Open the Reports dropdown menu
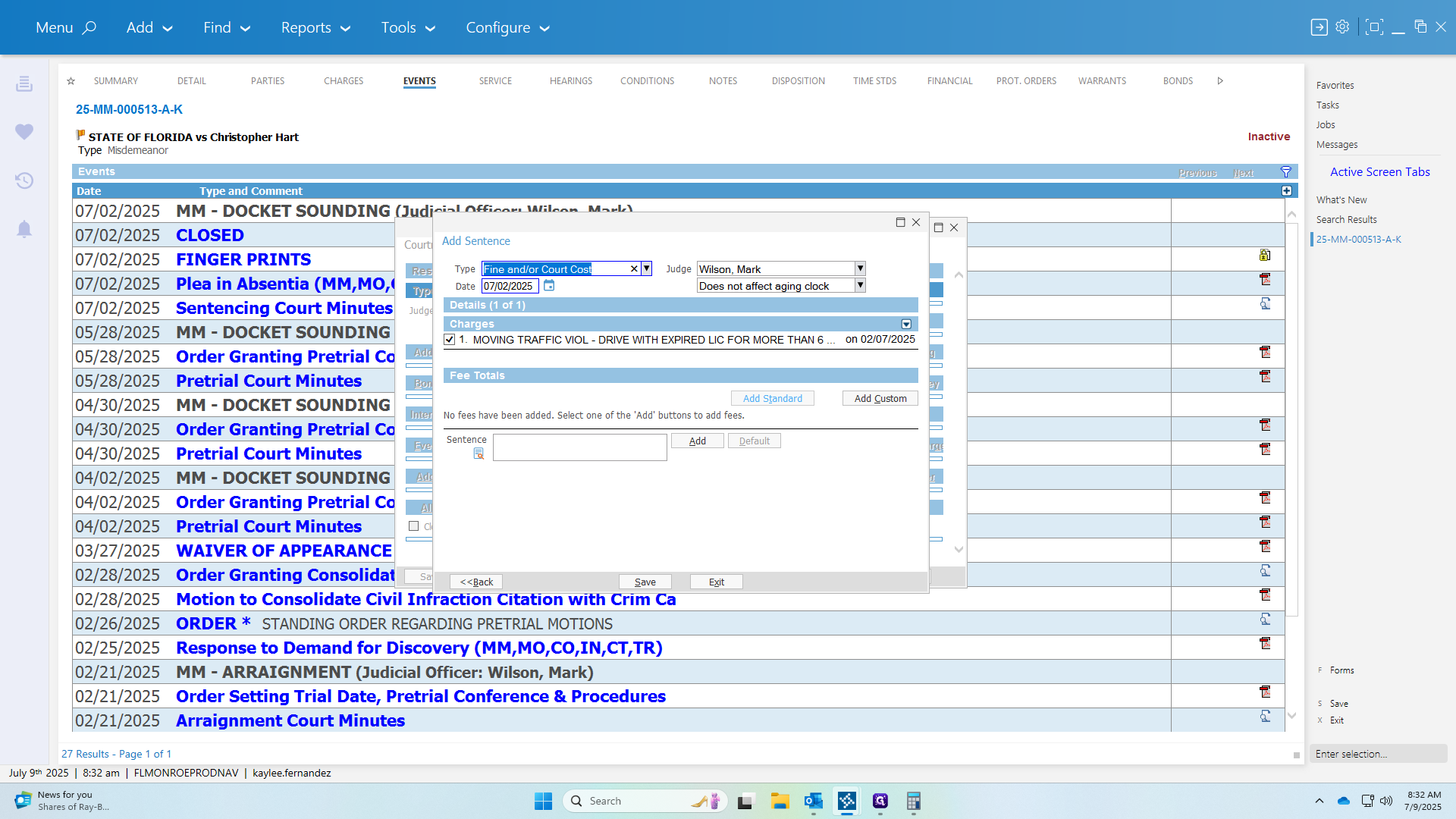The height and width of the screenshot is (819, 1456). [x=315, y=27]
